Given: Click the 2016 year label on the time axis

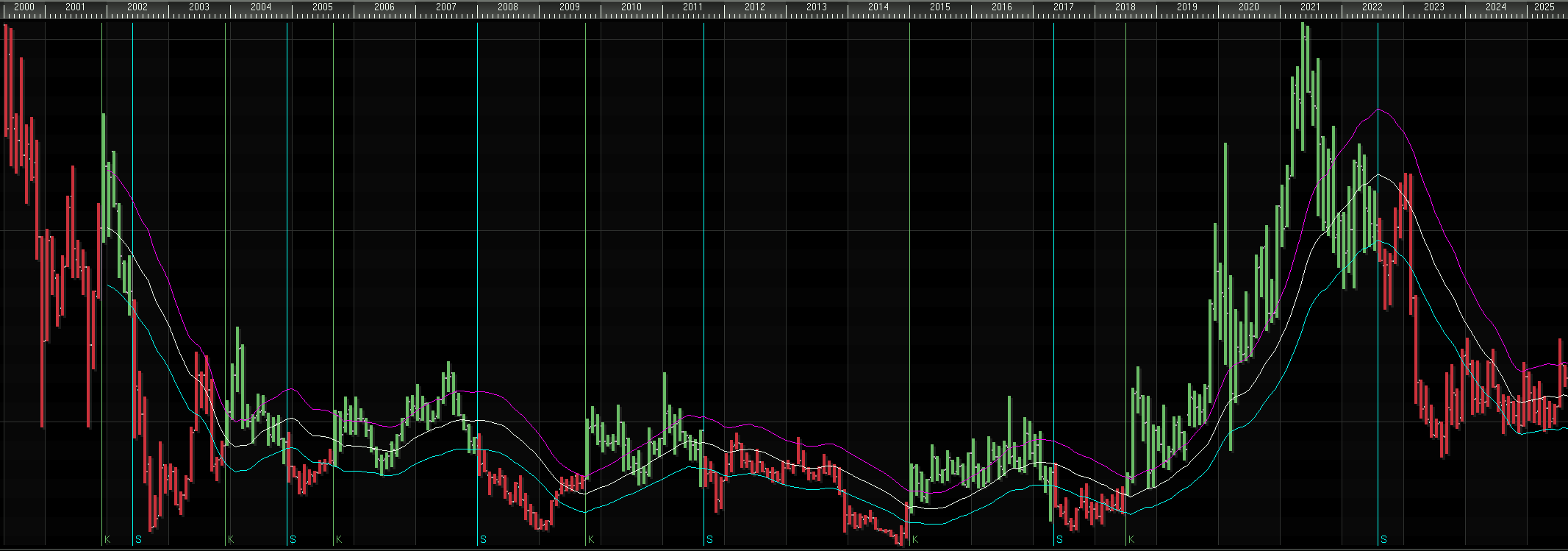Looking at the screenshot, I should coord(1002,7).
